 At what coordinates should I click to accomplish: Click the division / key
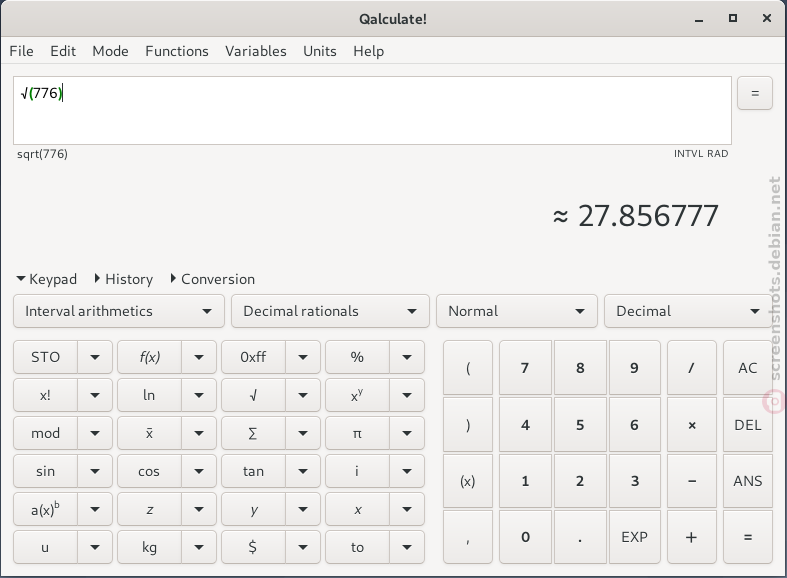pos(692,368)
